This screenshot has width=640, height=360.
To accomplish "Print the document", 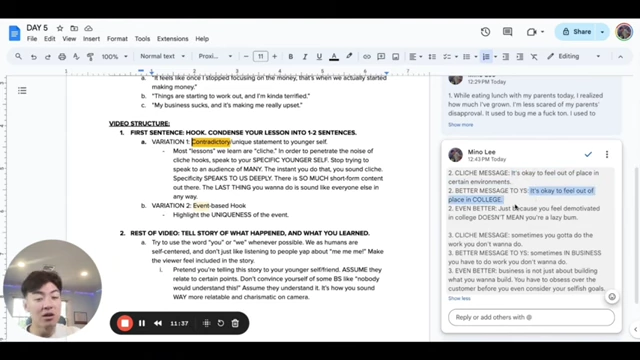I will (62, 57).
